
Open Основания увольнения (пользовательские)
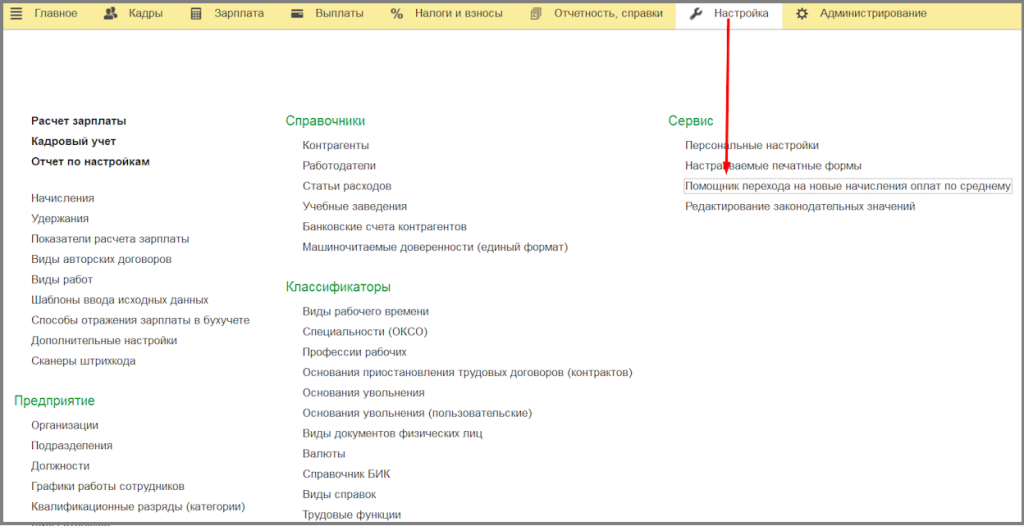[x=417, y=413]
